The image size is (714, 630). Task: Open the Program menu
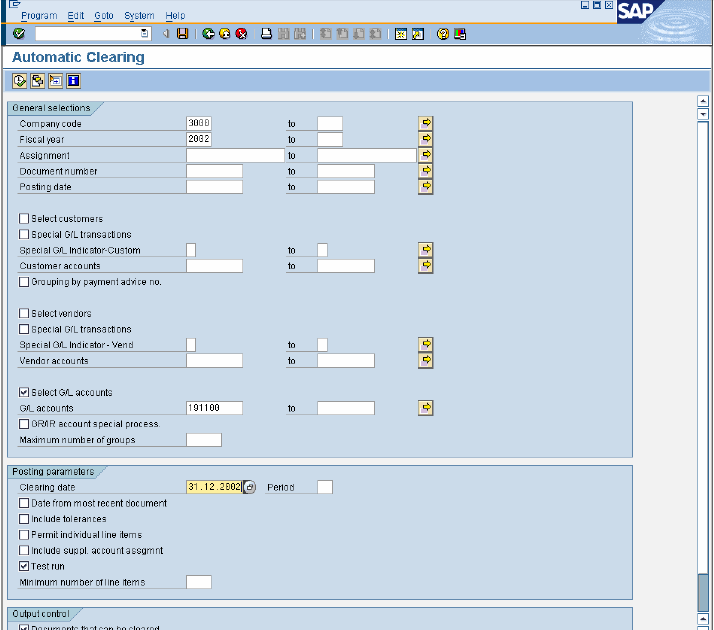[39, 15]
